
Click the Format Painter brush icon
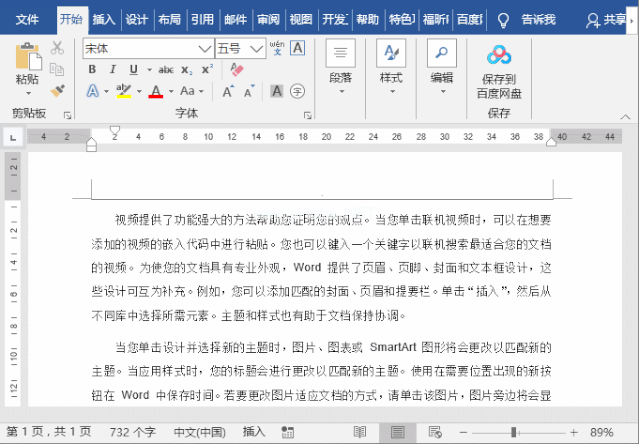pyautogui.click(x=57, y=90)
